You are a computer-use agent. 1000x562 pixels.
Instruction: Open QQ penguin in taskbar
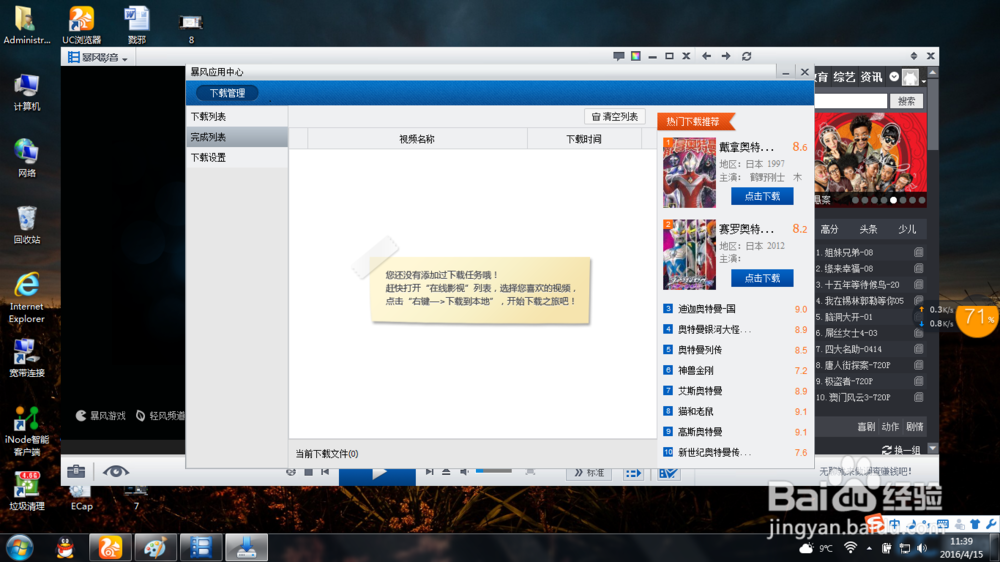[x=64, y=548]
